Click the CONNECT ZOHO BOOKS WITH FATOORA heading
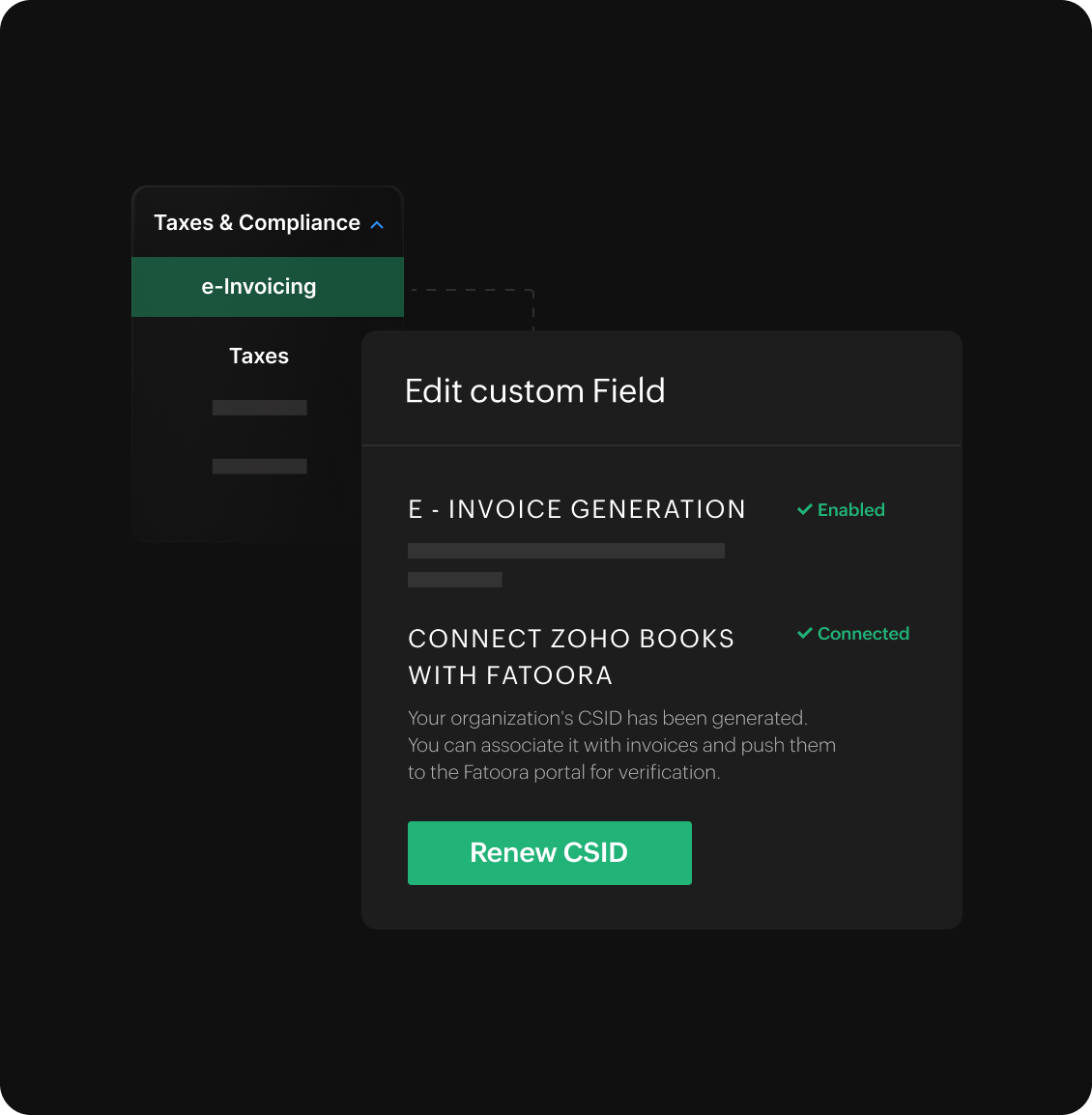This screenshot has width=1092, height=1115. pos(571,656)
